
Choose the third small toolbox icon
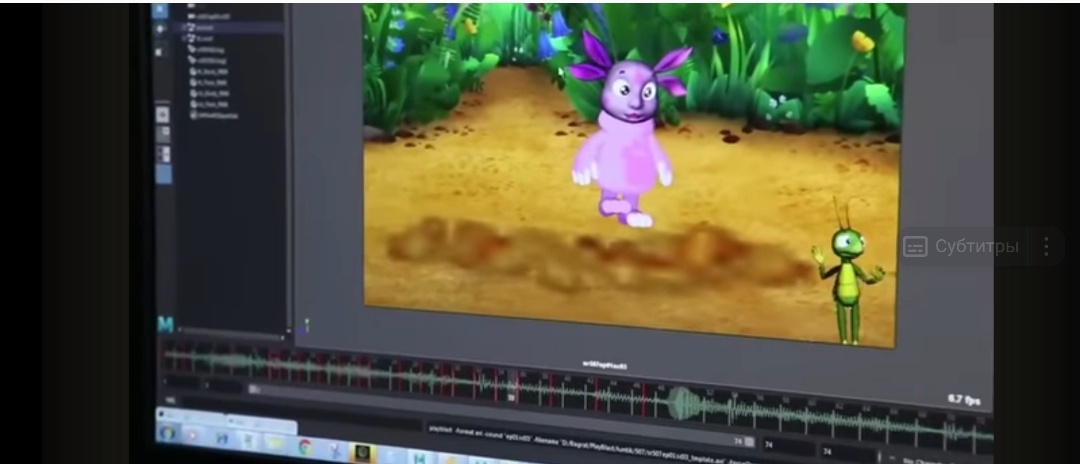click(159, 52)
